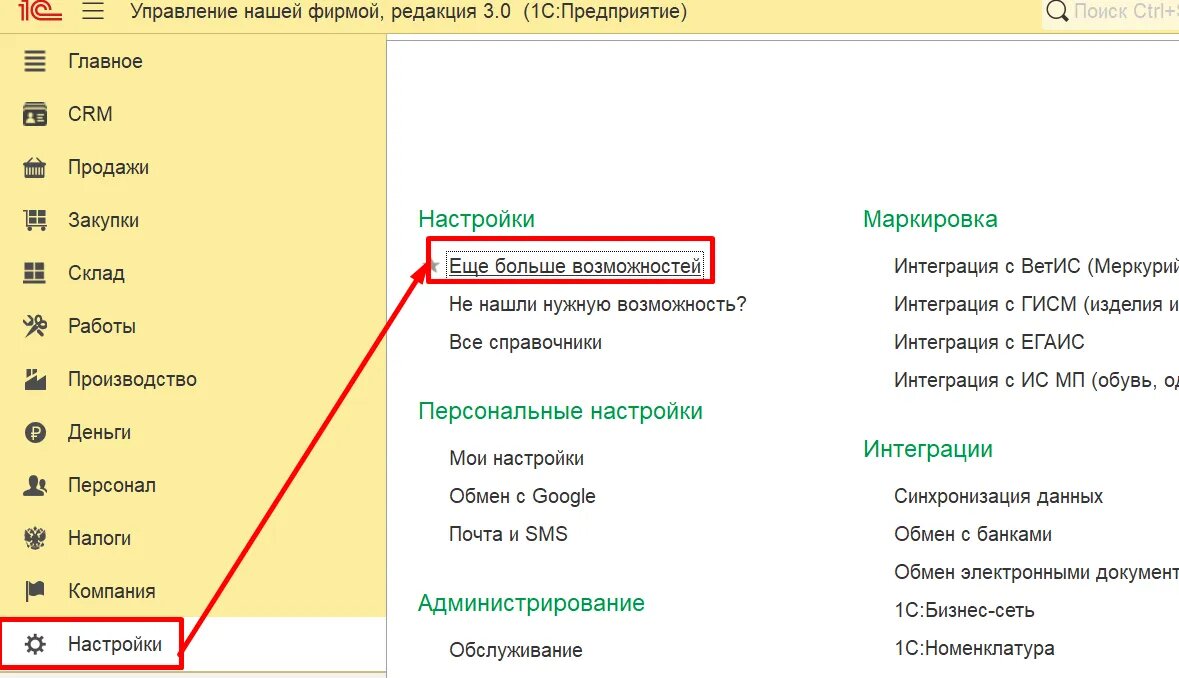
Task: Click the Деньги ruble coin icon
Action: click(35, 432)
